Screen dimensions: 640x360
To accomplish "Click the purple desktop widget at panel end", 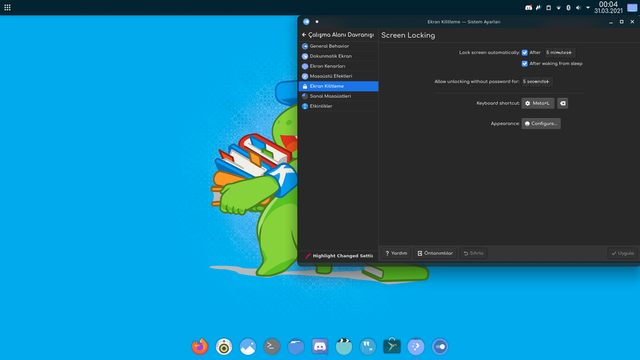I will tap(632, 7).
